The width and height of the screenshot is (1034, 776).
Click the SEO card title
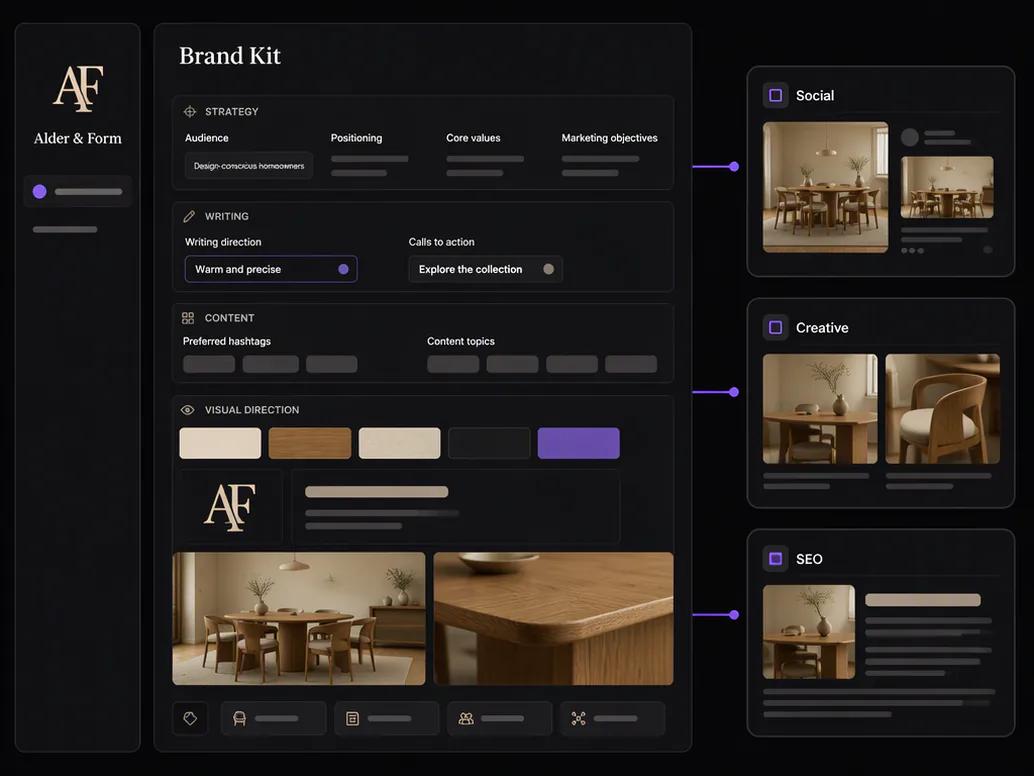tap(809, 559)
